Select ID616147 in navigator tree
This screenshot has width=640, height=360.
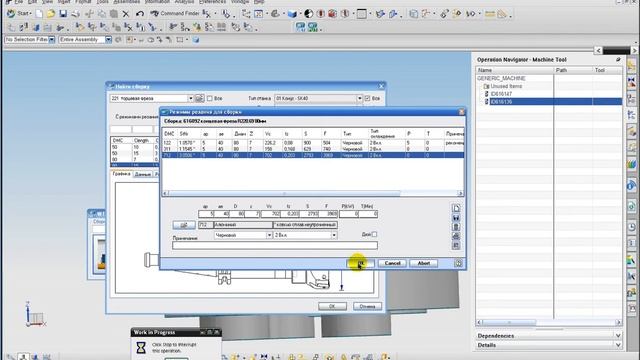tap(501, 94)
